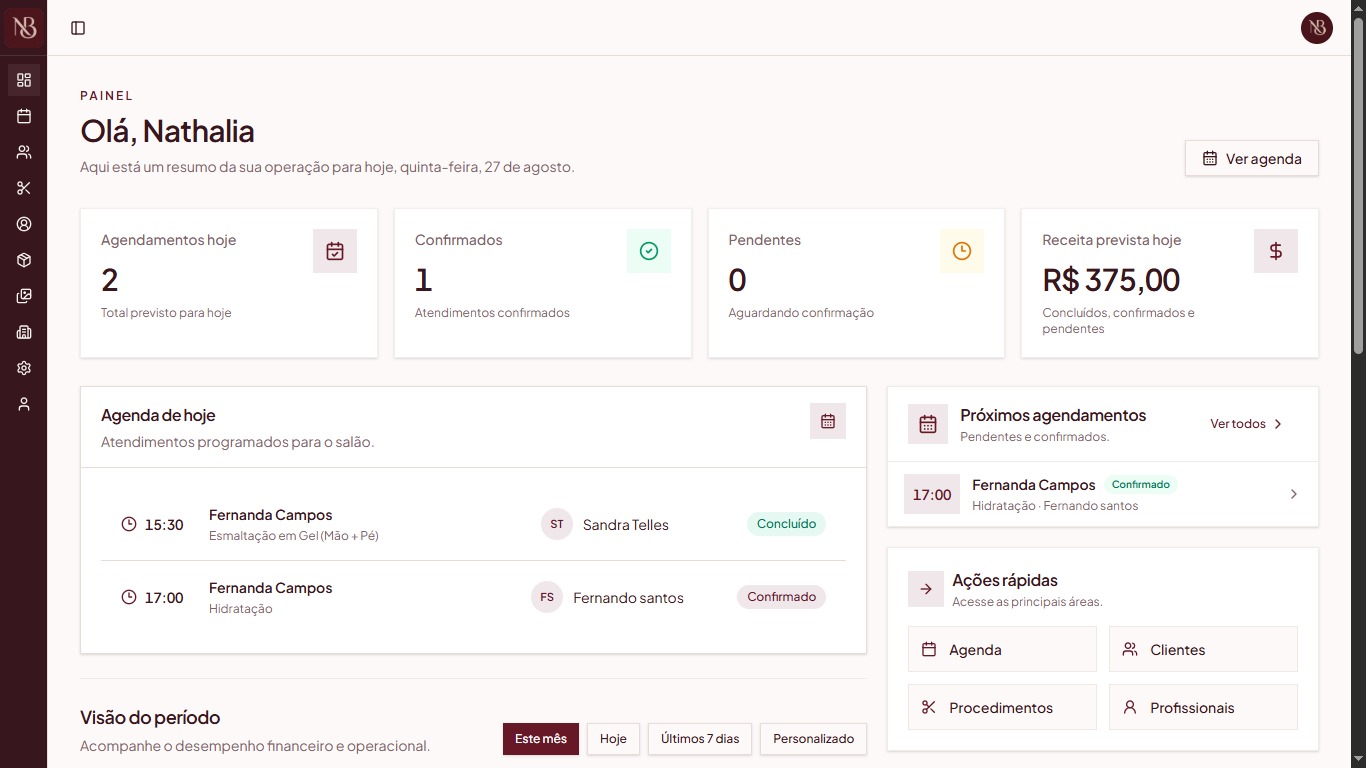Select the Hoje period filter
The image size is (1366, 768).
tap(613, 739)
